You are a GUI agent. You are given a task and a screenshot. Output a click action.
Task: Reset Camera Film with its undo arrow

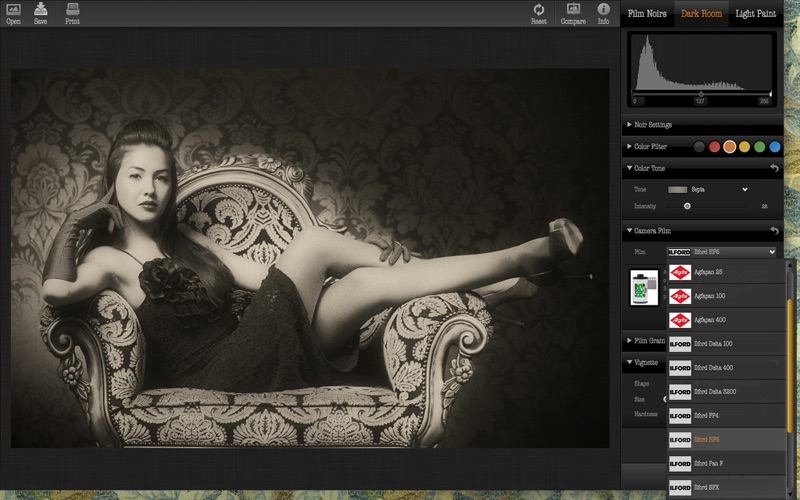tap(773, 231)
